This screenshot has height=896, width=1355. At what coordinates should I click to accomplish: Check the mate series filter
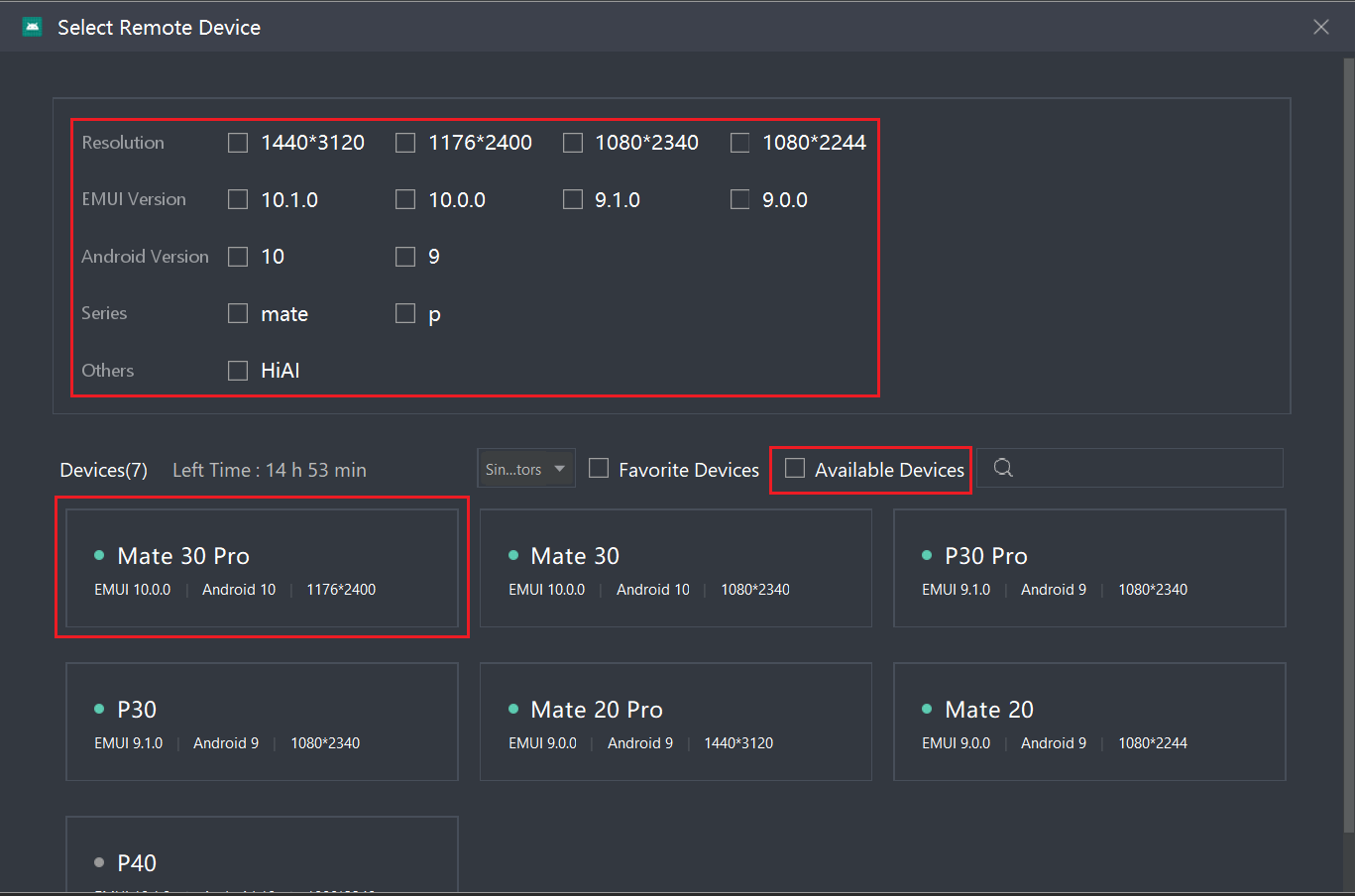point(237,313)
